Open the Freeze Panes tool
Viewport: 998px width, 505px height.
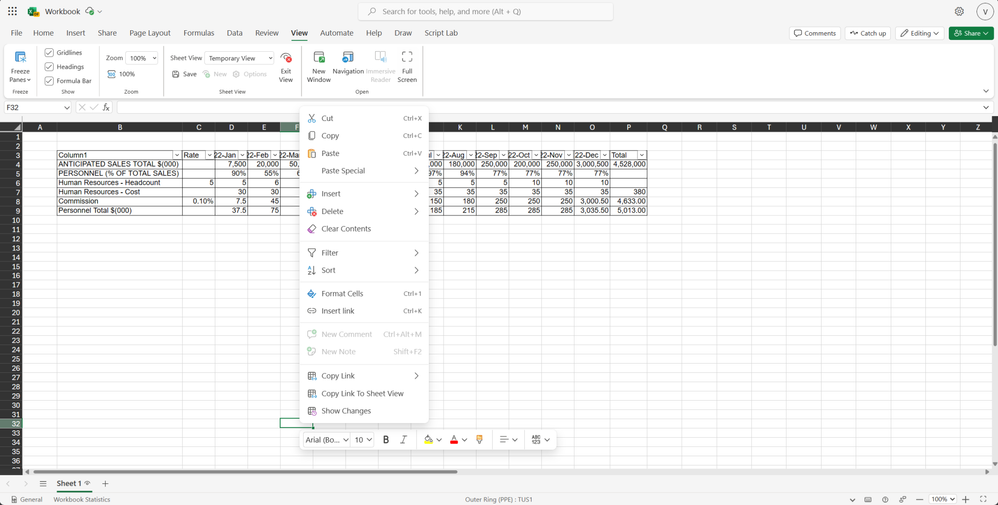pos(20,66)
